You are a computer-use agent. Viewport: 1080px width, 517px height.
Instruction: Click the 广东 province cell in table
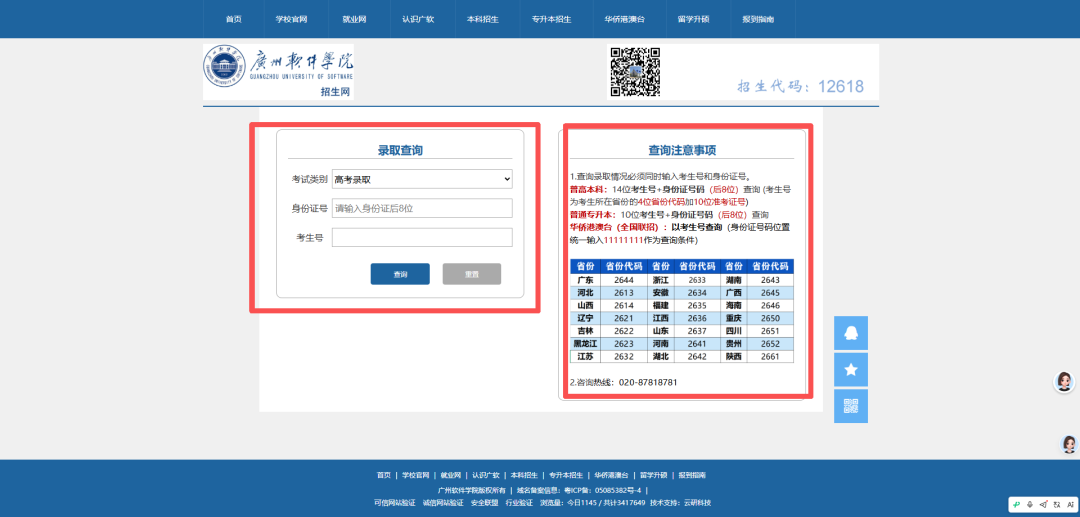585,280
